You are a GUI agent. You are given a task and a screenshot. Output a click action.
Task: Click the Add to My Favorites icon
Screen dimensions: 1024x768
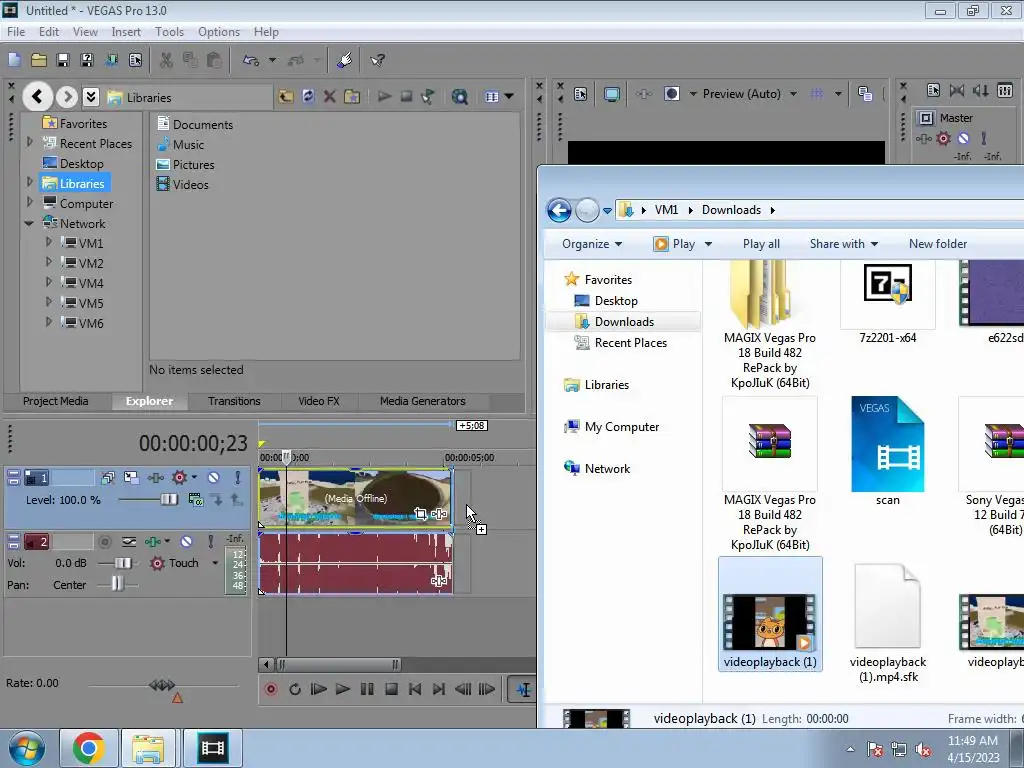tap(352, 97)
